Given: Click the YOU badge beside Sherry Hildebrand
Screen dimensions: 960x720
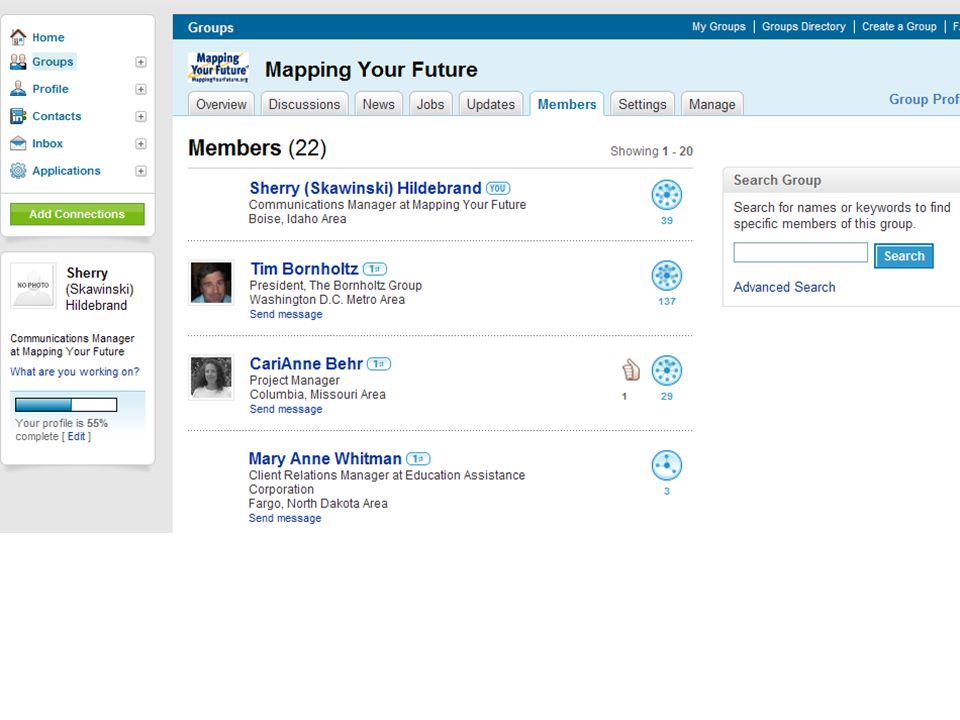Looking at the screenshot, I should pyautogui.click(x=498, y=189).
